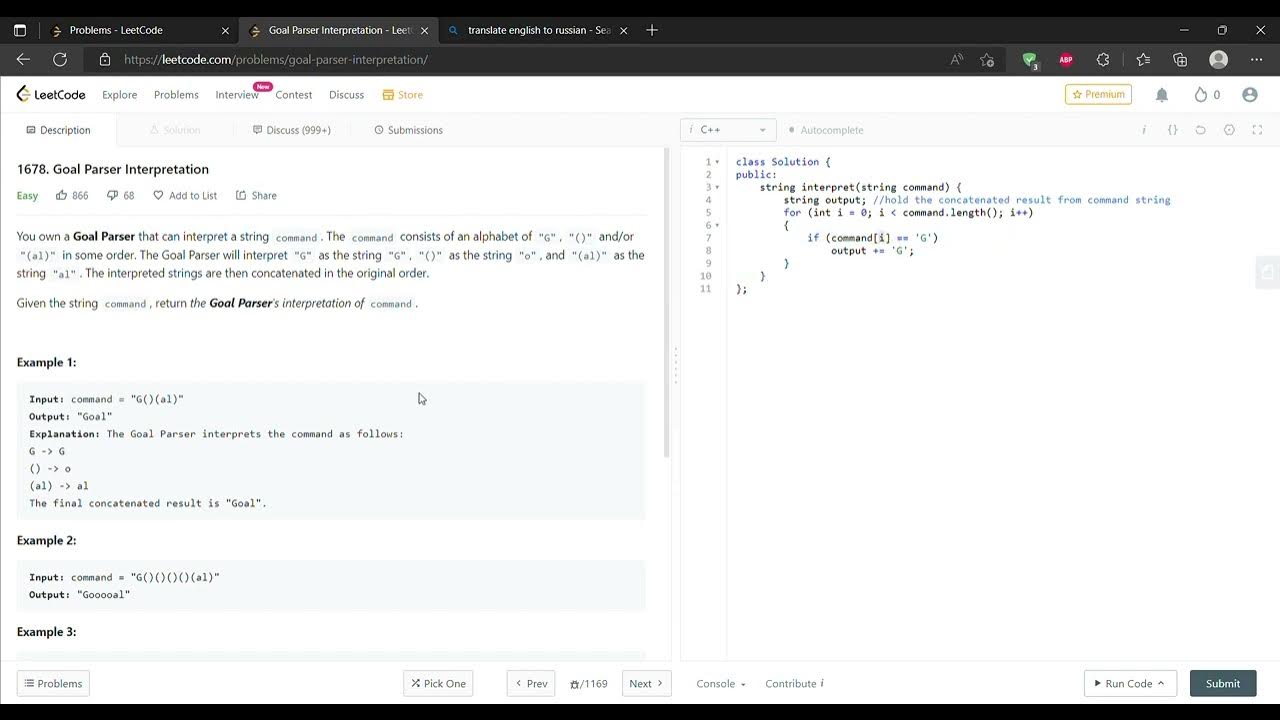Open the browser extensions puzzle icon
The height and width of the screenshot is (720, 1280).
[x=1103, y=59]
